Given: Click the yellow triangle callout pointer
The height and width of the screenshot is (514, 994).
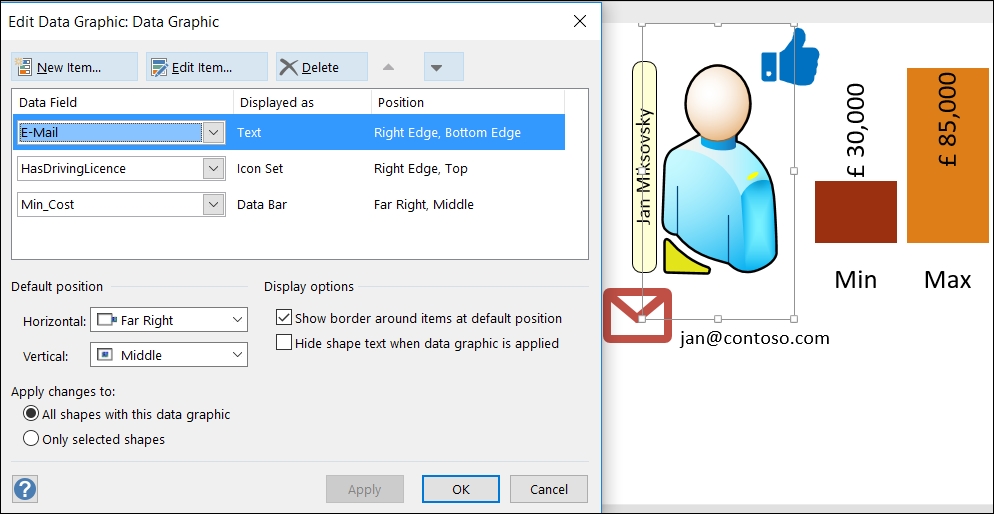Looking at the screenshot, I should tap(686, 257).
